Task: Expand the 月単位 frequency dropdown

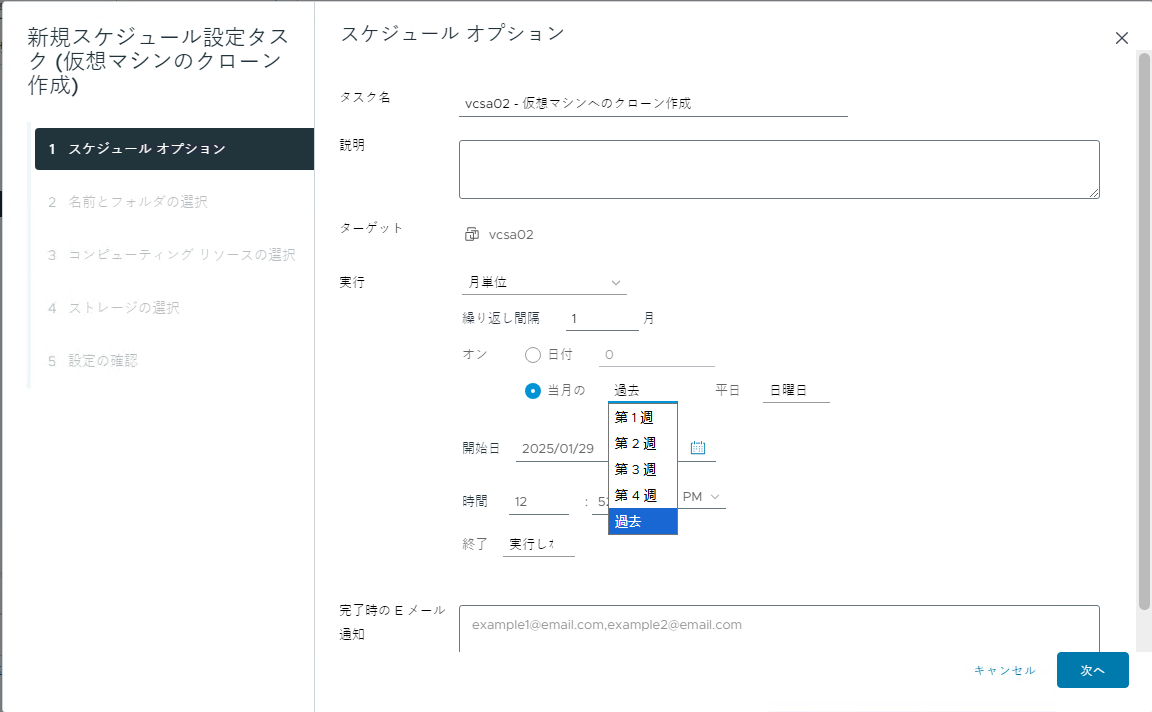Action: pos(543,283)
